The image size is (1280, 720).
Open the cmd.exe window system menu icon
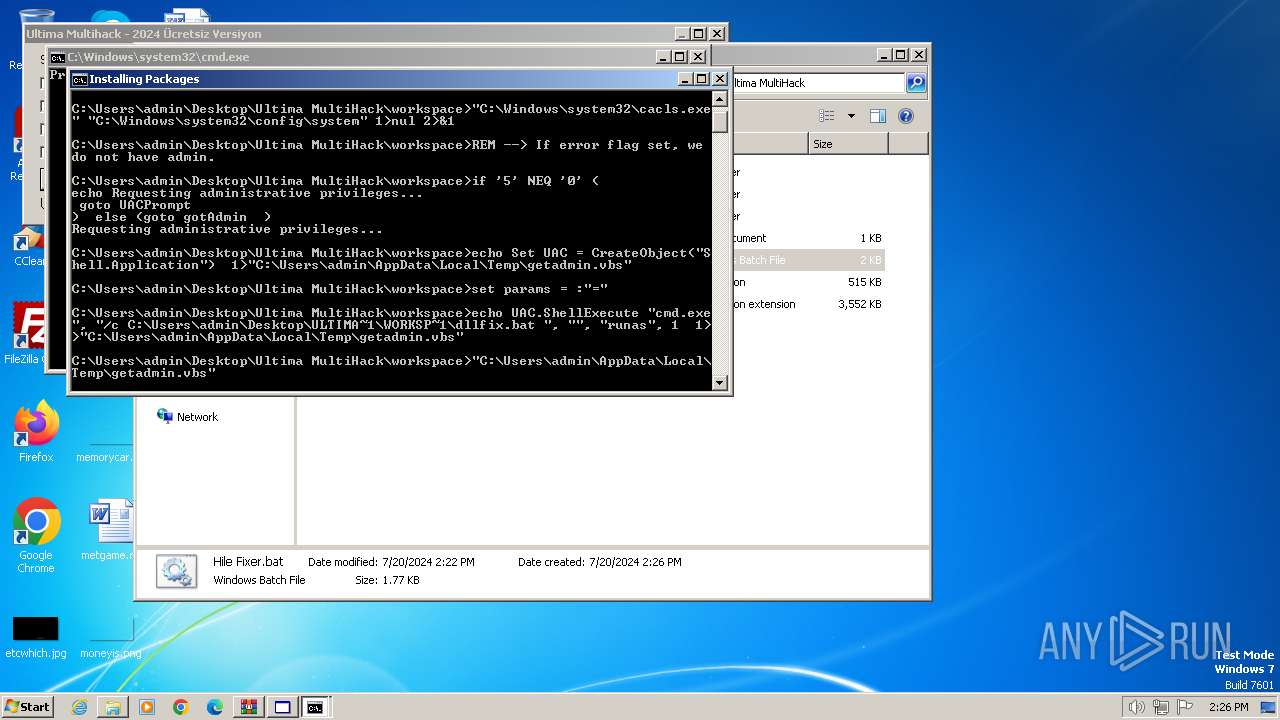tap(58, 57)
